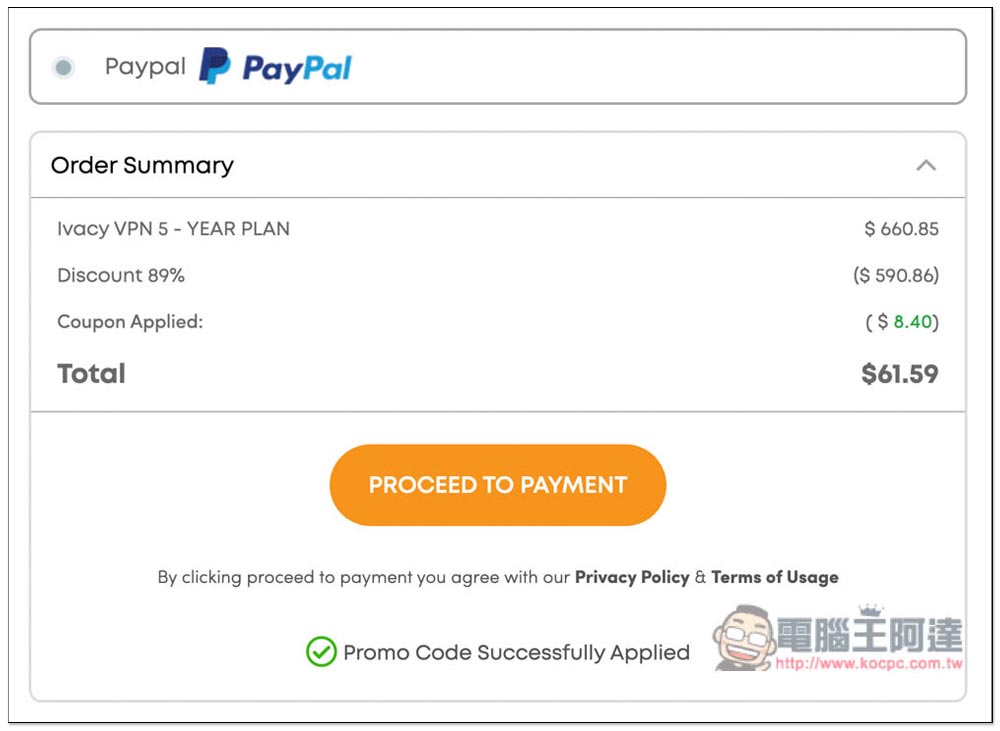Click the ($ 590.86) discount amount
The image size is (1000, 731).
tap(896, 275)
